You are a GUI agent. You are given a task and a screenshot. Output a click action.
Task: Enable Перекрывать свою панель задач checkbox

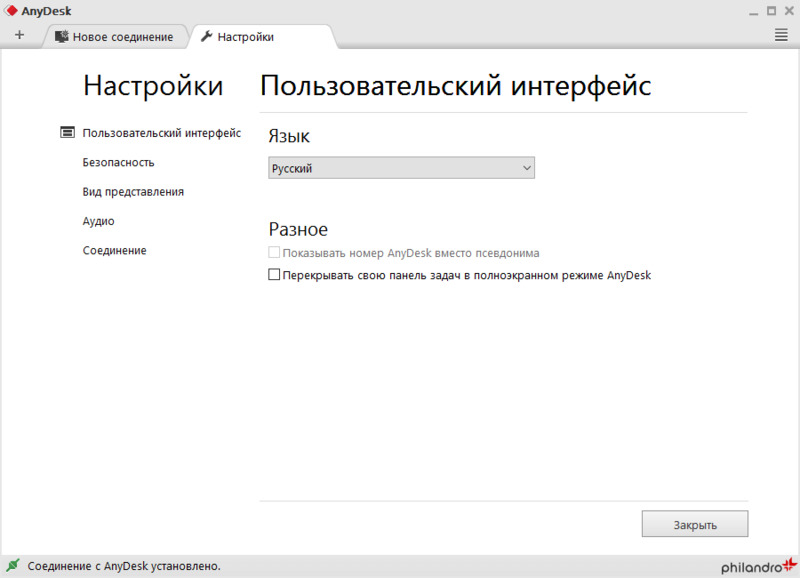tap(274, 275)
